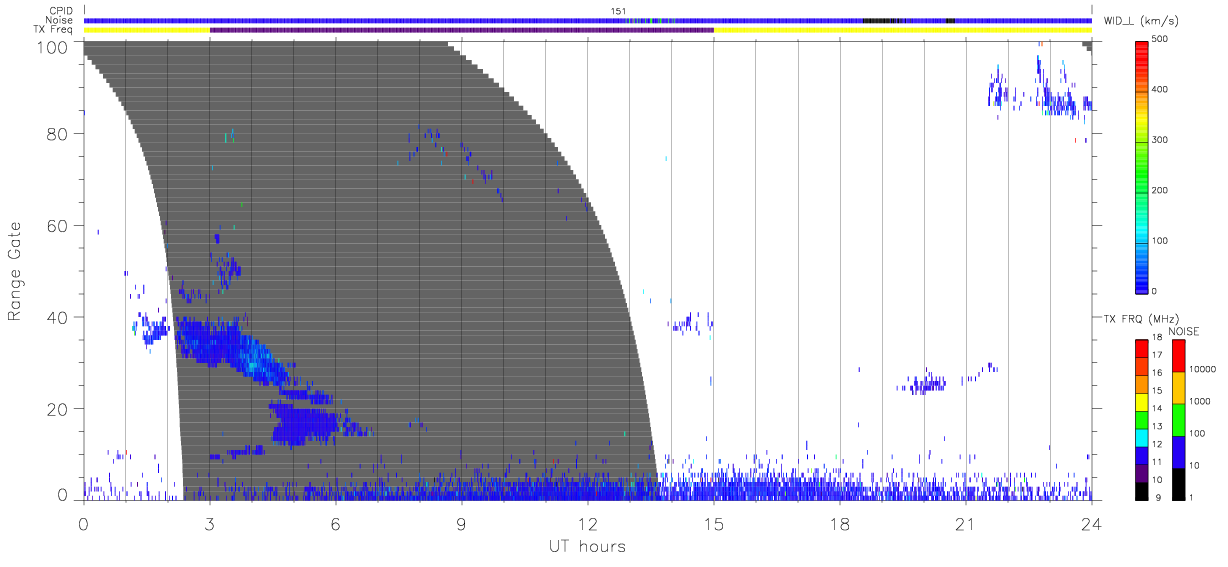This screenshot has width=1228, height=567.
Task: Click the NOISE legend title
Action: tap(1184, 331)
